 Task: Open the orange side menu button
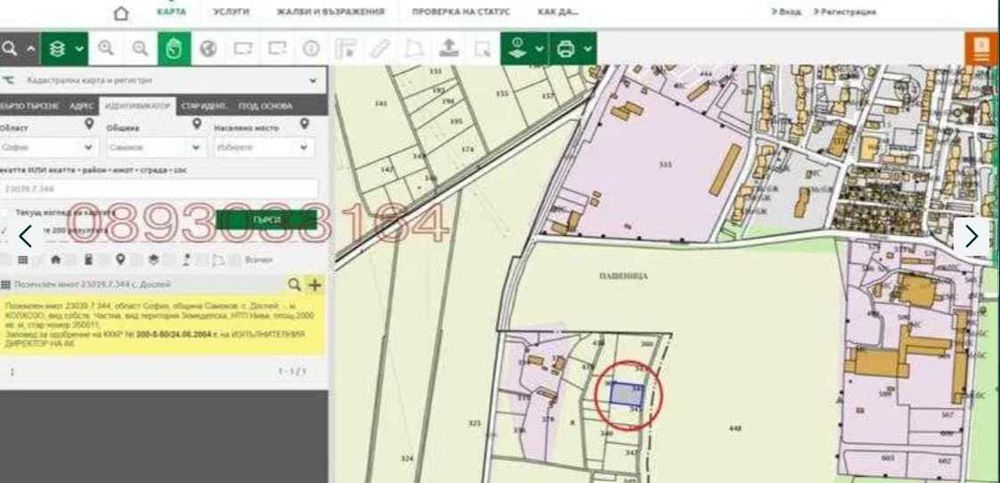click(982, 49)
